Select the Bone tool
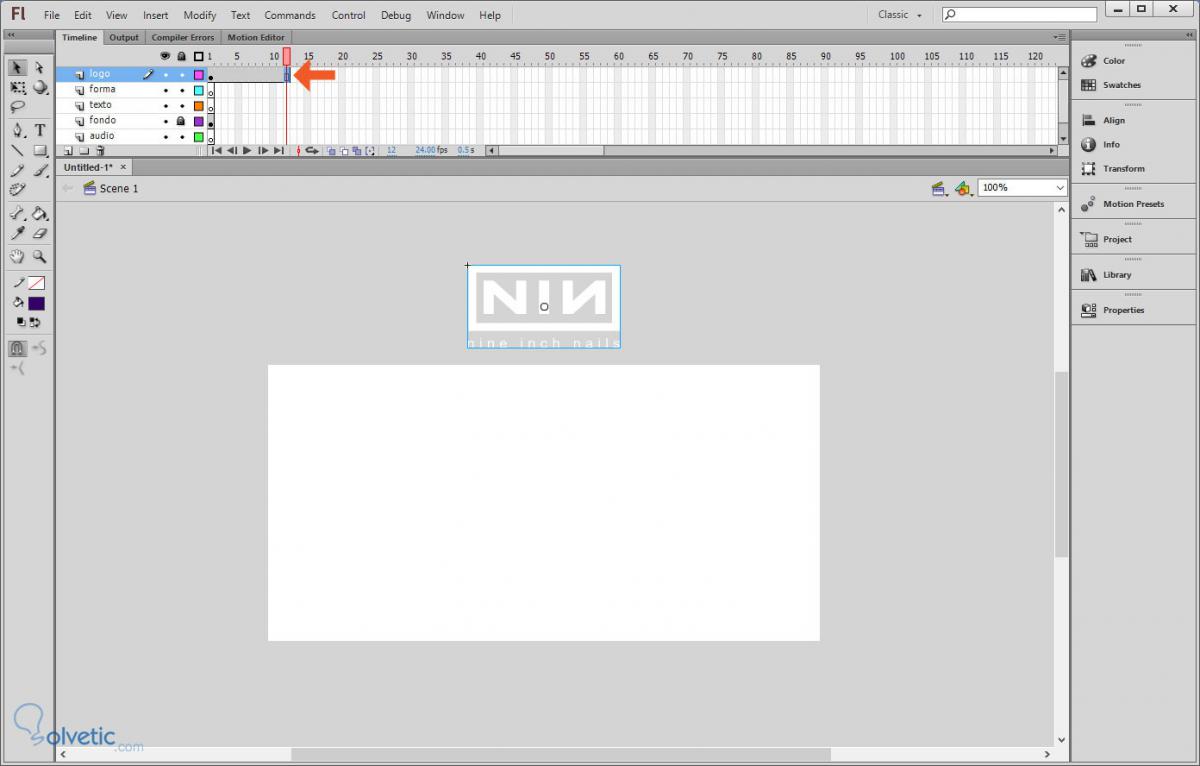Image resolution: width=1200 pixels, height=766 pixels. click(17, 213)
